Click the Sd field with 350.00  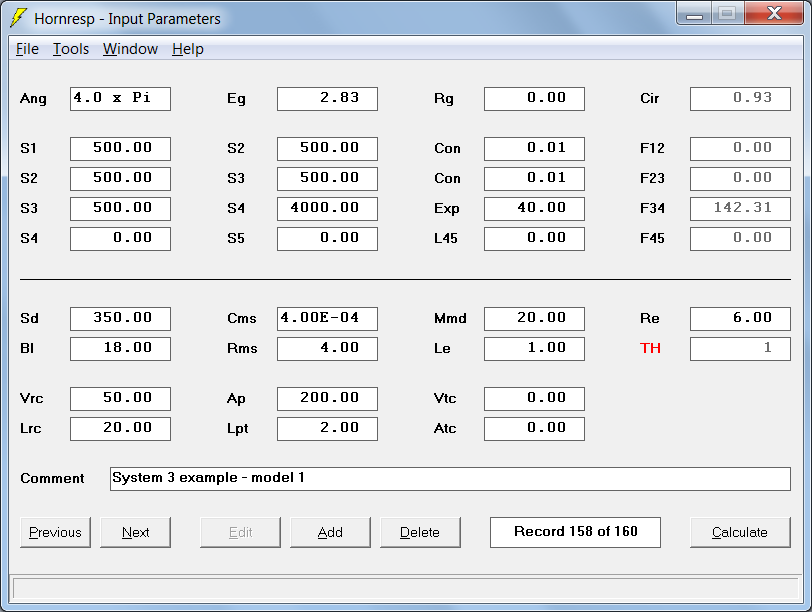click(120, 318)
